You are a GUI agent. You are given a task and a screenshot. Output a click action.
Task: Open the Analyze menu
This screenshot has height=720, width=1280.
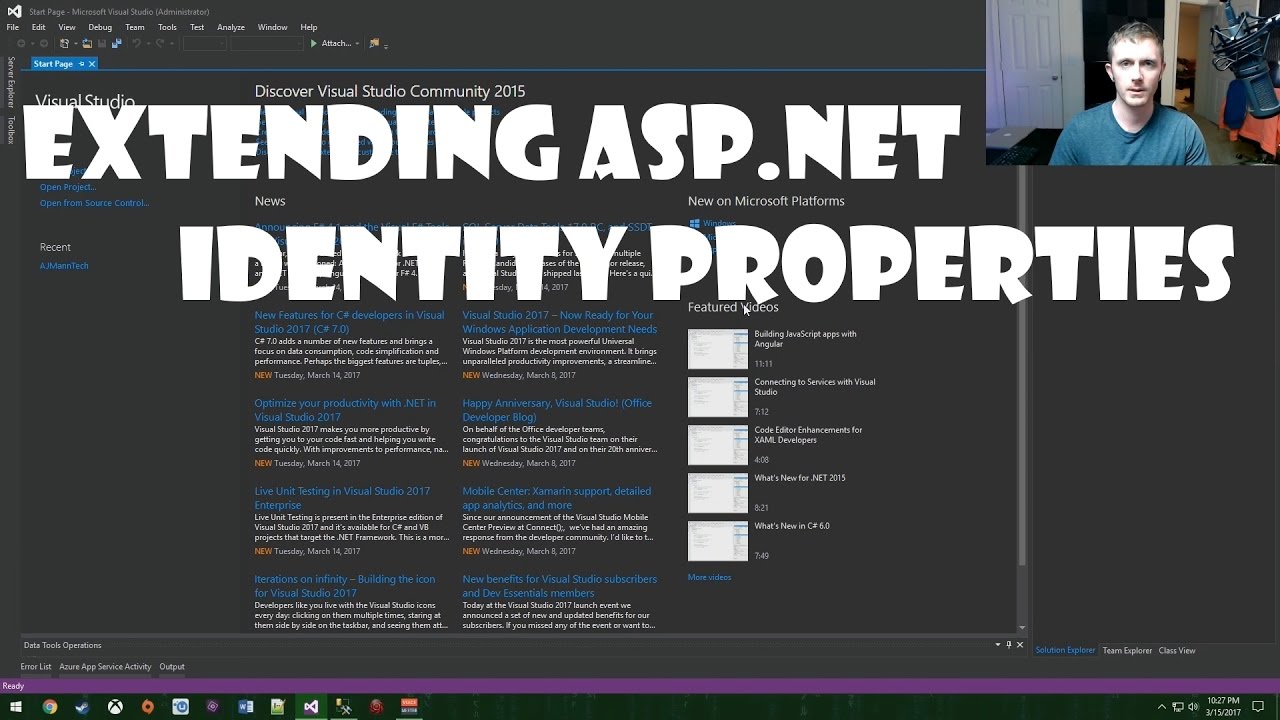click(231, 27)
